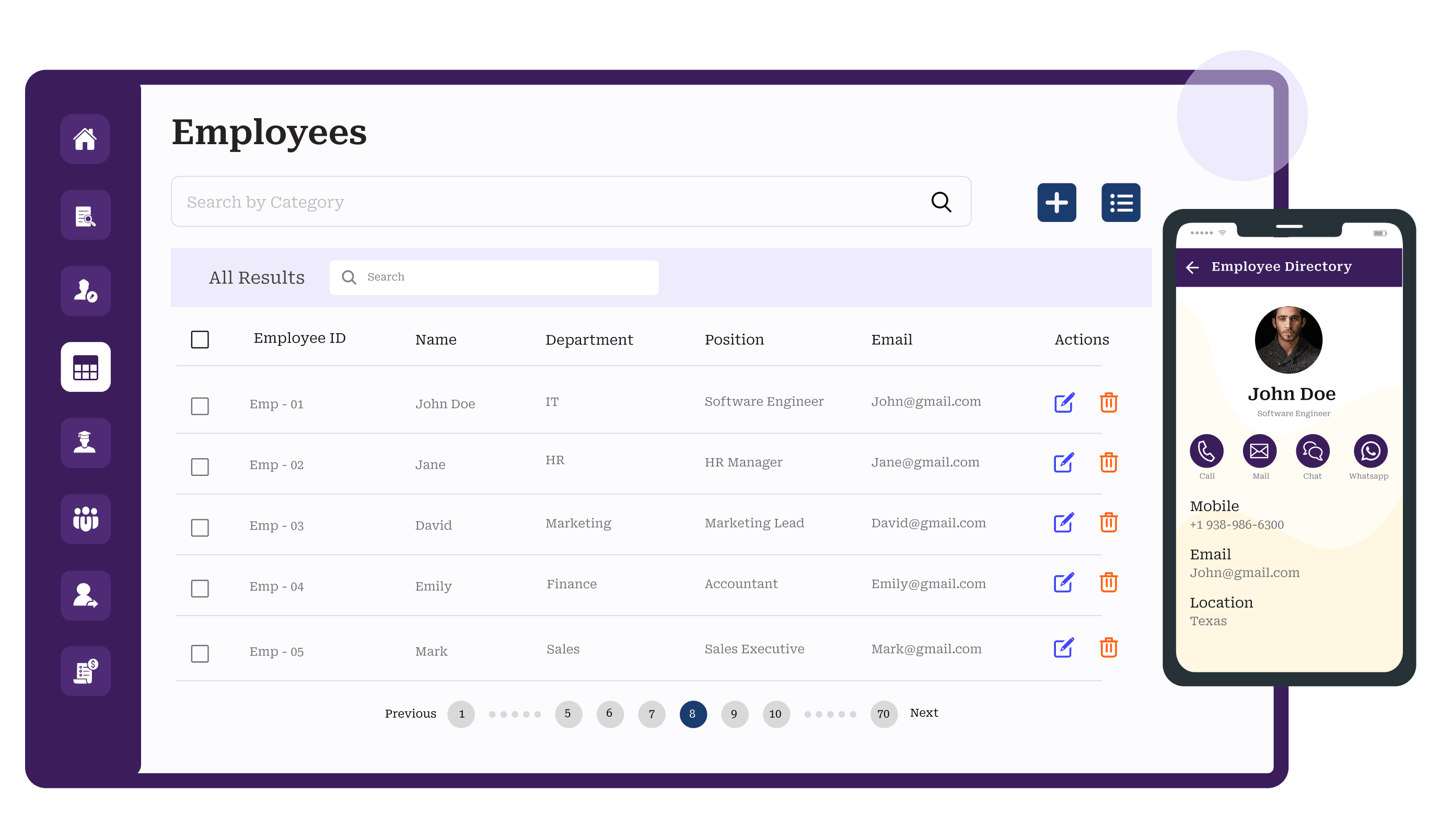Open the document search sidebar icon
Image resolution: width=1440 pixels, height=840 pixels.
85,215
